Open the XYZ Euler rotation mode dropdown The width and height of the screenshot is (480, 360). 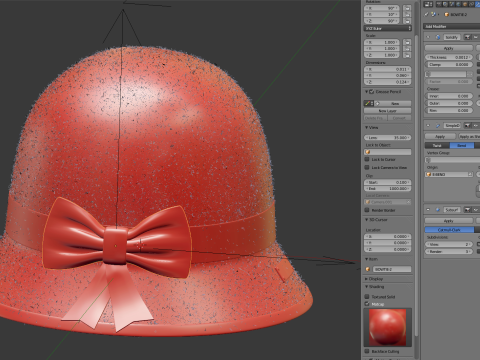pos(388,29)
